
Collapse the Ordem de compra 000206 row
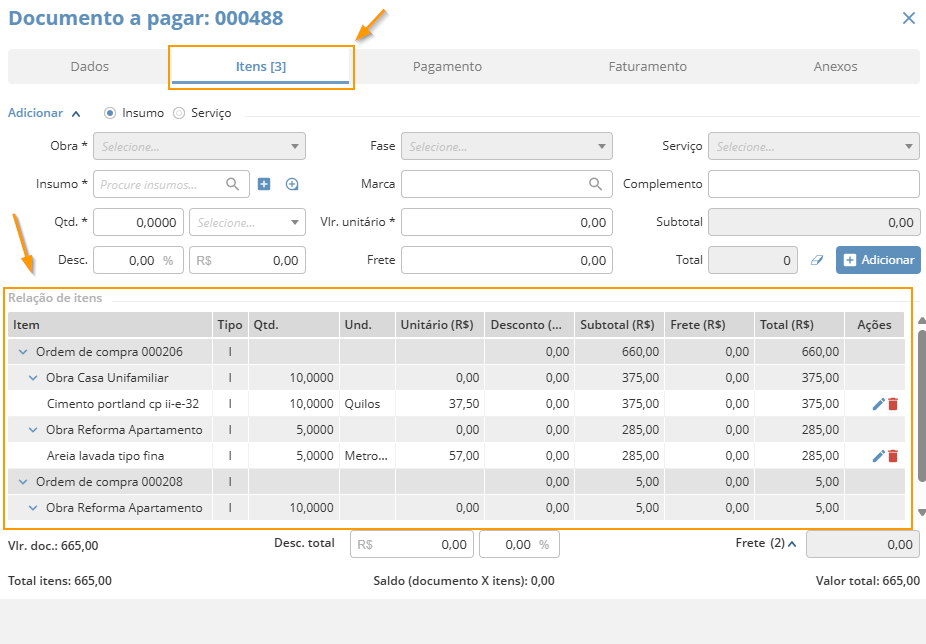point(22,352)
